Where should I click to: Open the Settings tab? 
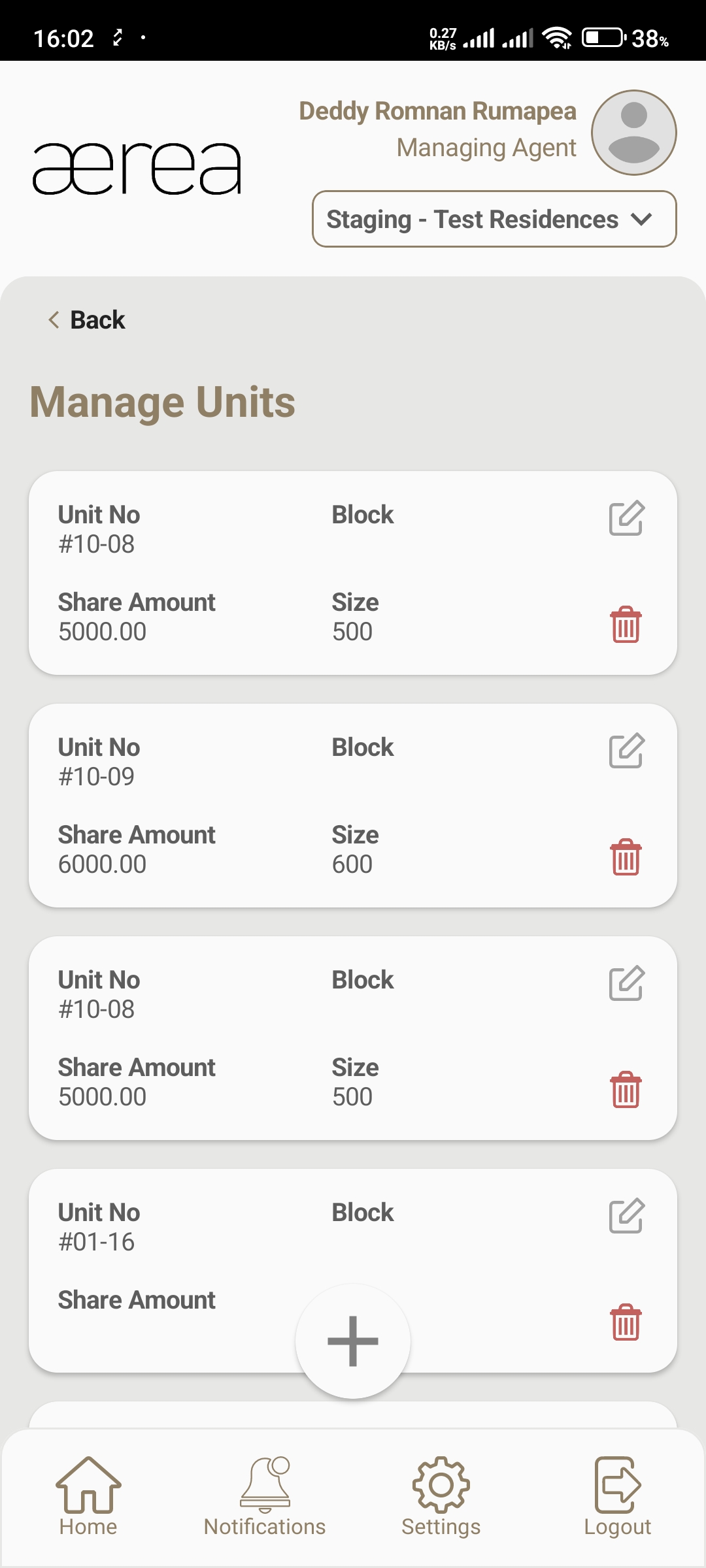441,1496
